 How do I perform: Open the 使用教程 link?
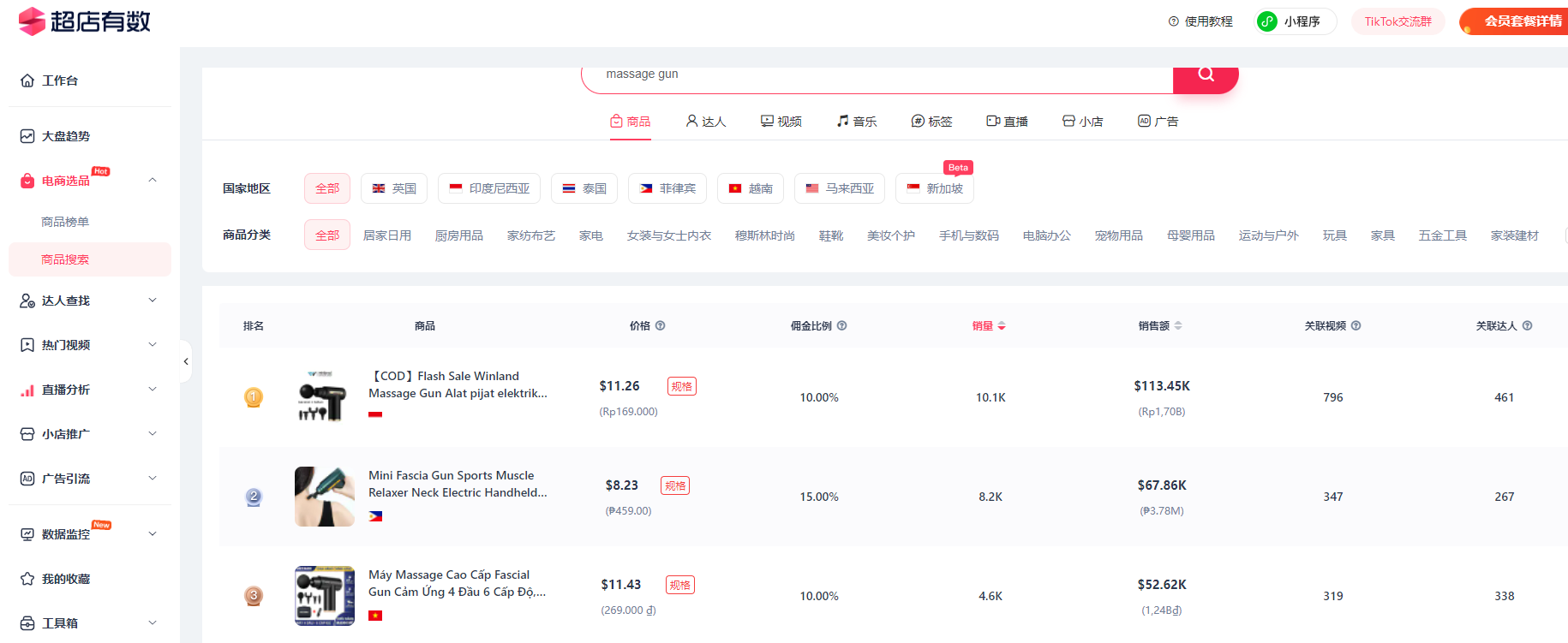[x=1200, y=21]
